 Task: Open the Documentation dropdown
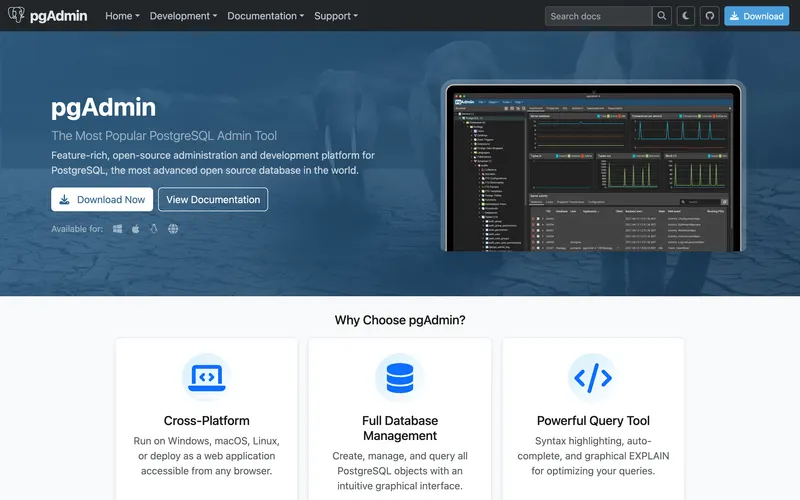tap(265, 16)
